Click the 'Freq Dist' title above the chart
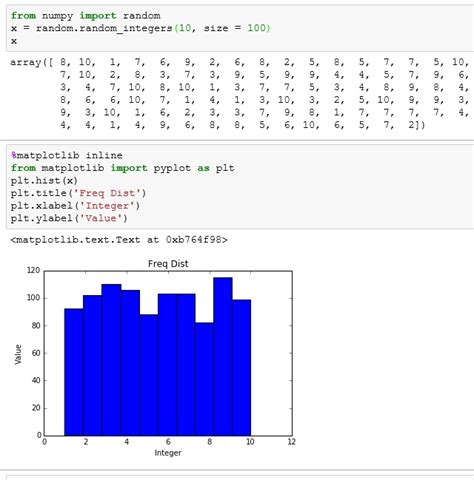 tap(168, 264)
